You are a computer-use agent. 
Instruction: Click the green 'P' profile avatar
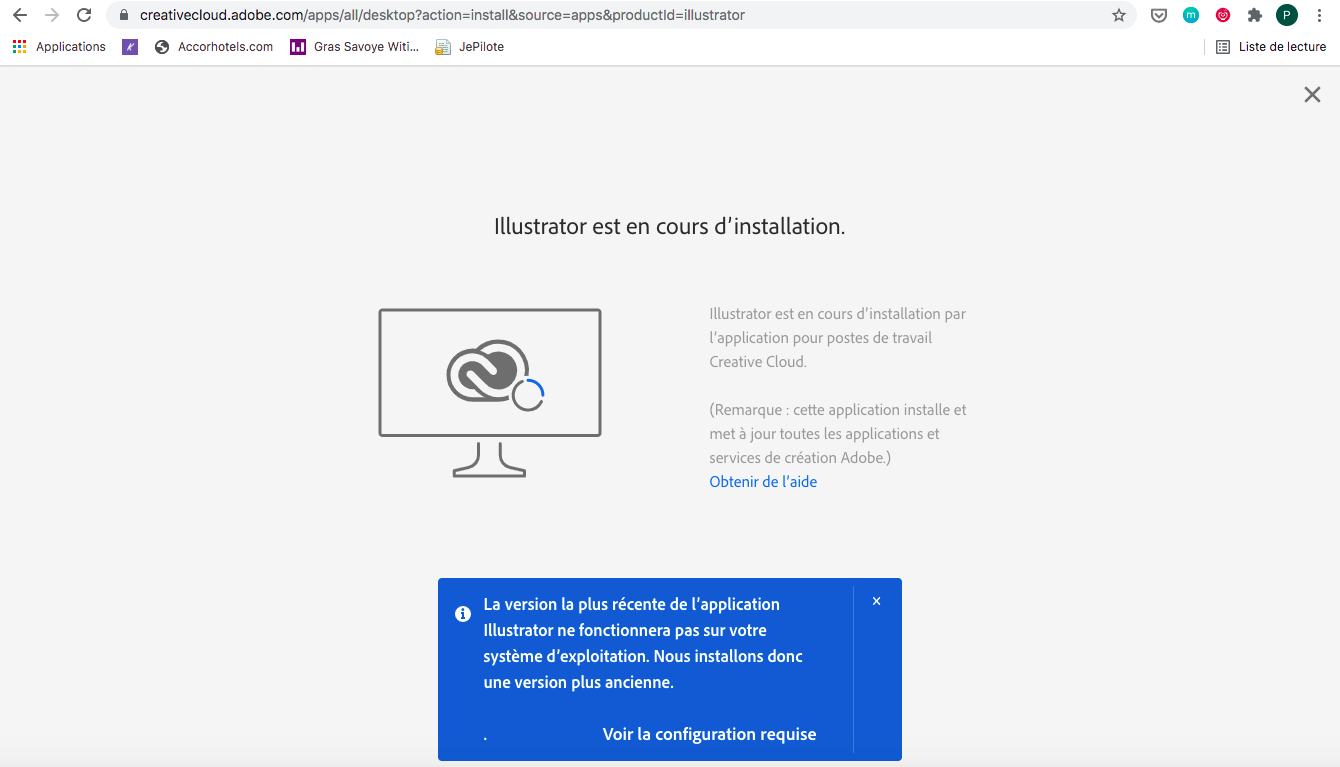click(1287, 15)
